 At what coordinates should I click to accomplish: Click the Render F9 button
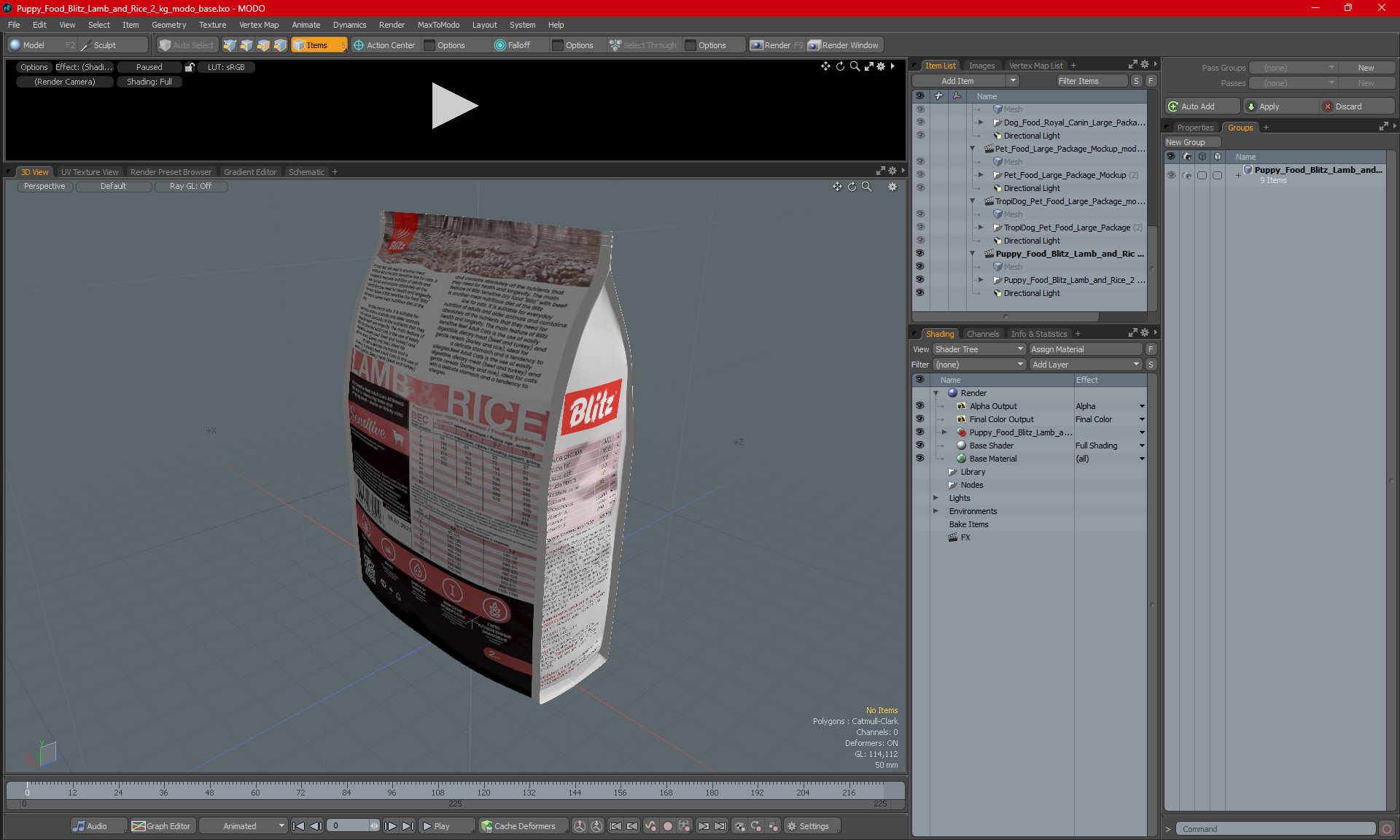click(x=777, y=45)
